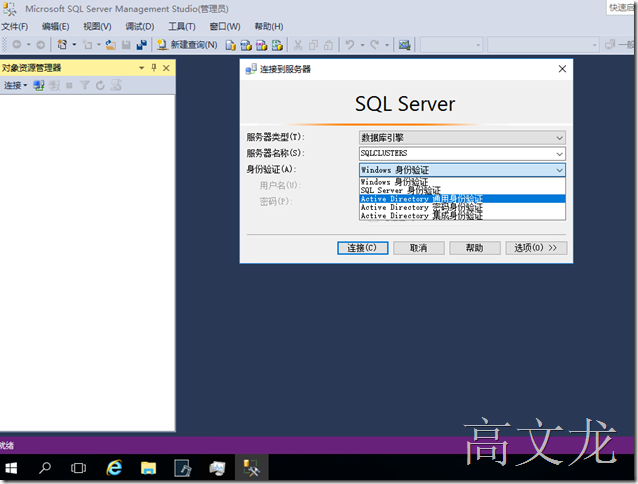Launch Internet Explorer from taskbar
The height and width of the screenshot is (484, 638).
(114, 469)
